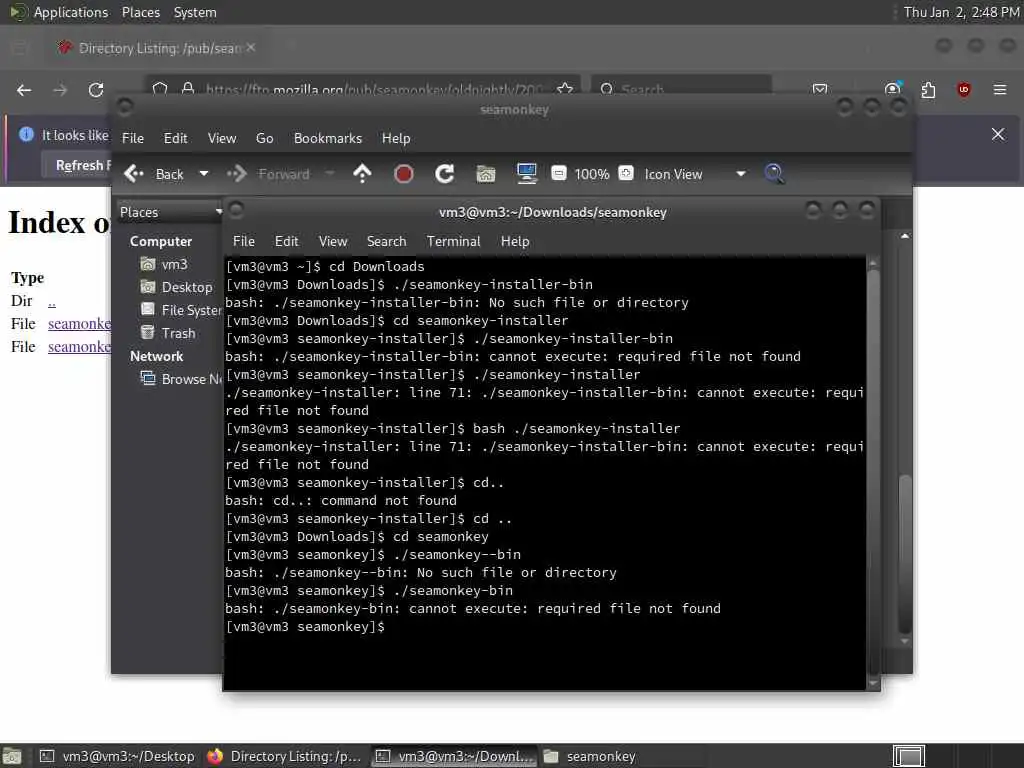The image size is (1024, 768).
Task: Open the terminal Search menu
Action: 387,242
